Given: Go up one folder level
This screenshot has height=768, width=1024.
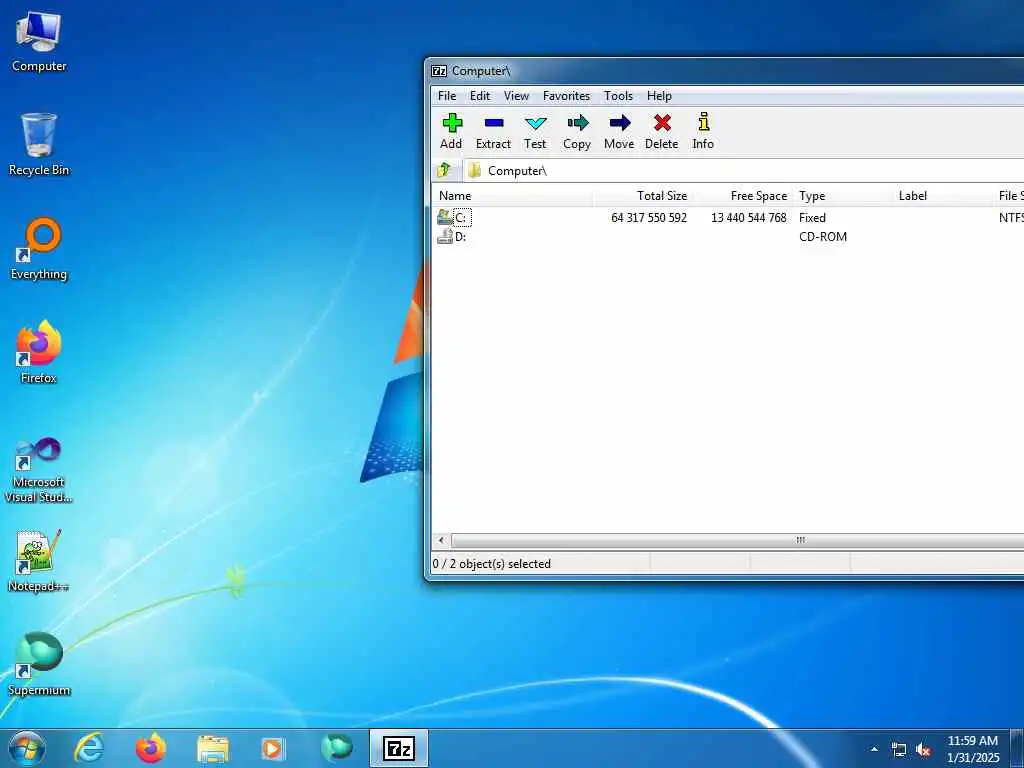Looking at the screenshot, I should point(444,170).
